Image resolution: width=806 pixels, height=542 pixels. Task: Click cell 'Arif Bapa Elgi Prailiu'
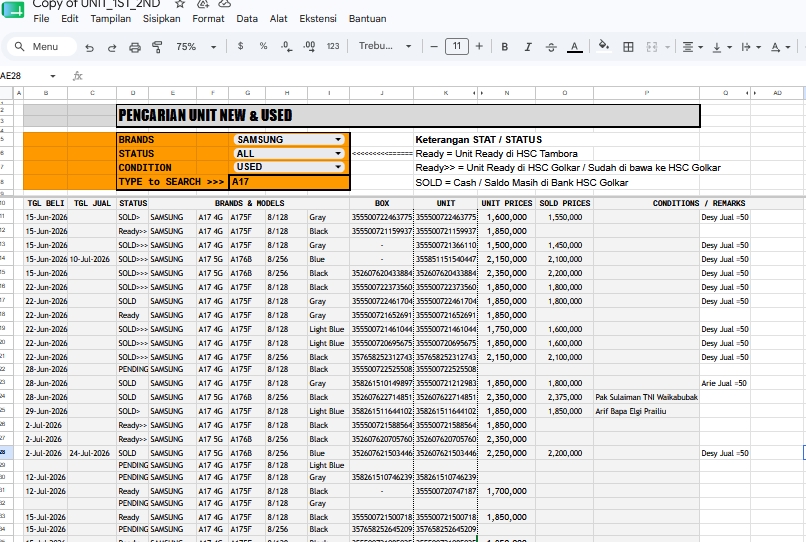646,411
